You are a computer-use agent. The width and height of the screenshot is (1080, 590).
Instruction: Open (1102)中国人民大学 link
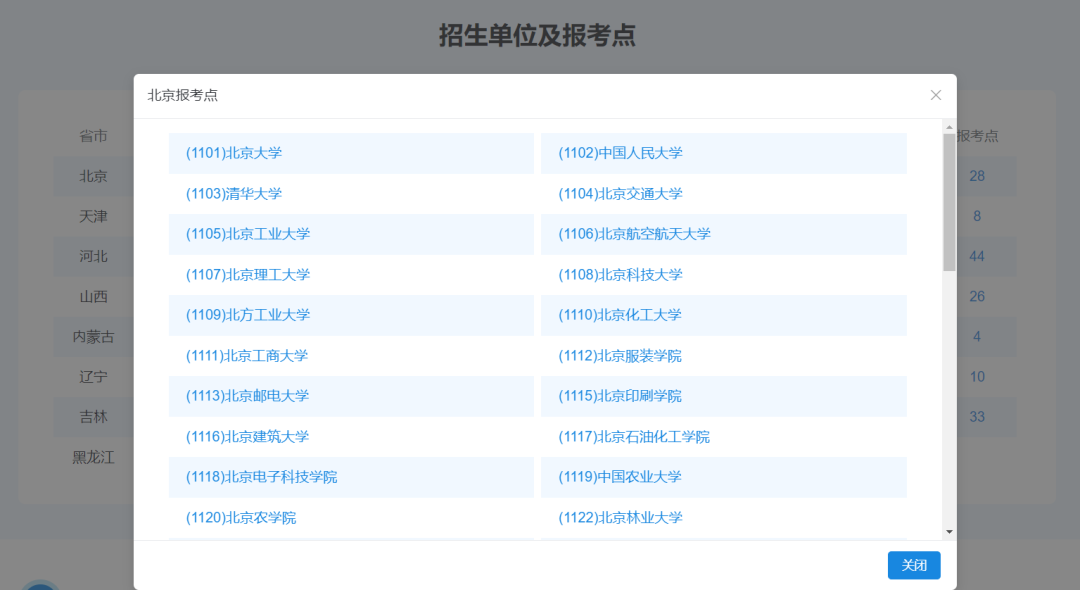coord(620,154)
